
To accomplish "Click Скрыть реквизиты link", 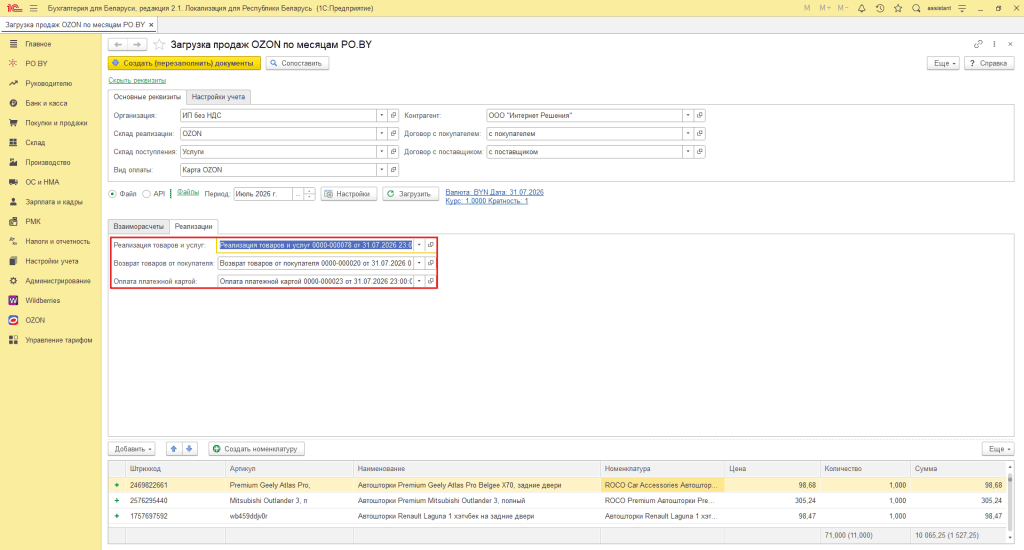I will click(x=137, y=80).
